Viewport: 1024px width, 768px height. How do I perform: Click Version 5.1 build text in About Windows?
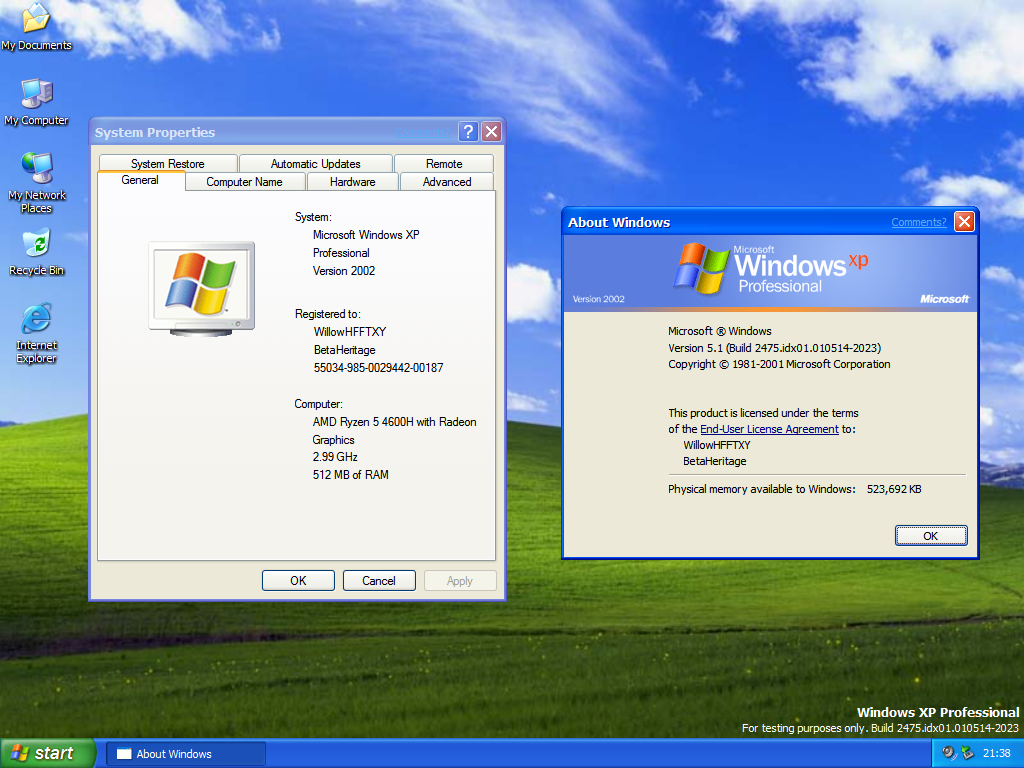(x=775, y=348)
